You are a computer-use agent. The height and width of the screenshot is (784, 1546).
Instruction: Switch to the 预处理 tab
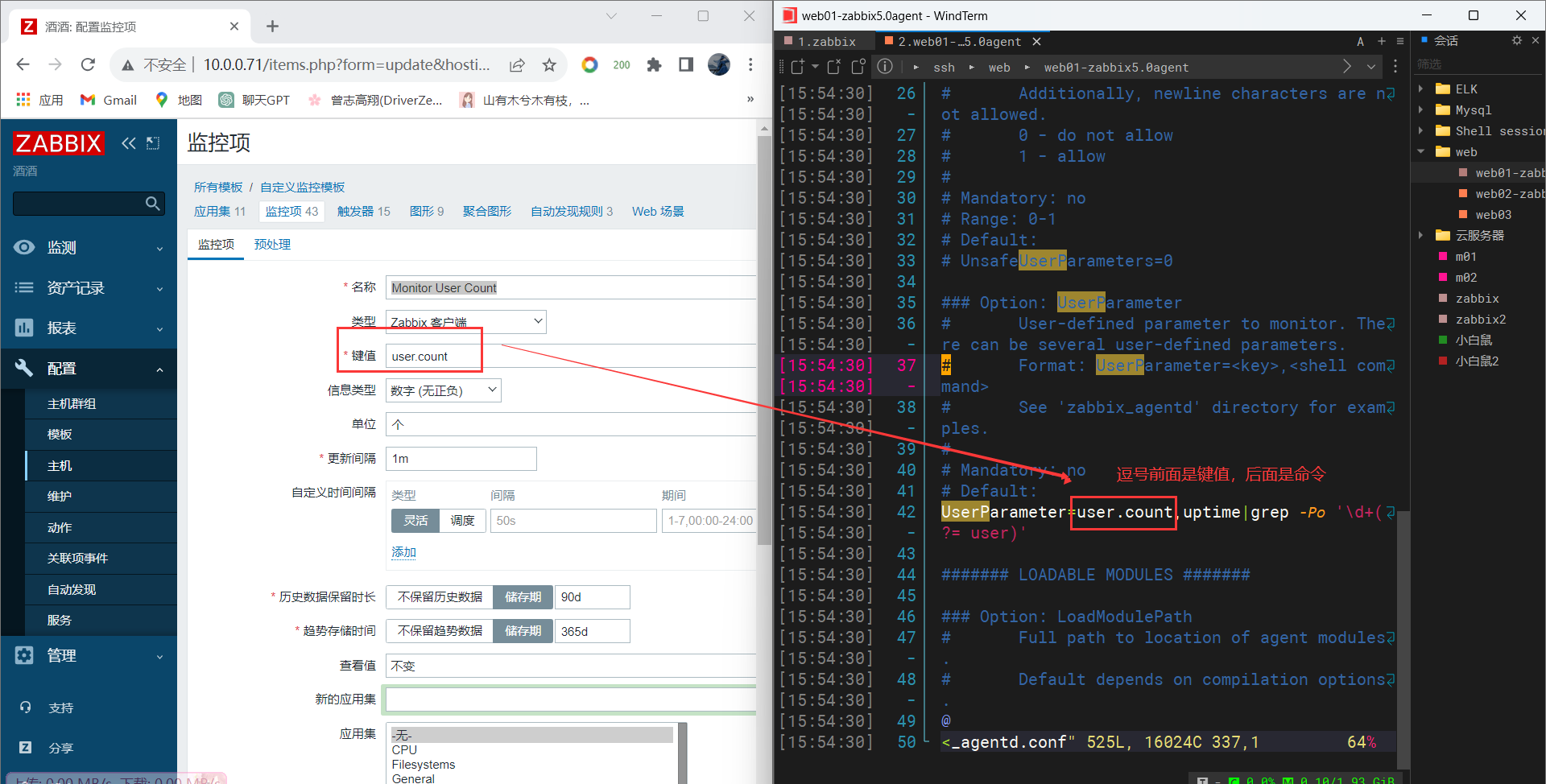click(272, 245)
